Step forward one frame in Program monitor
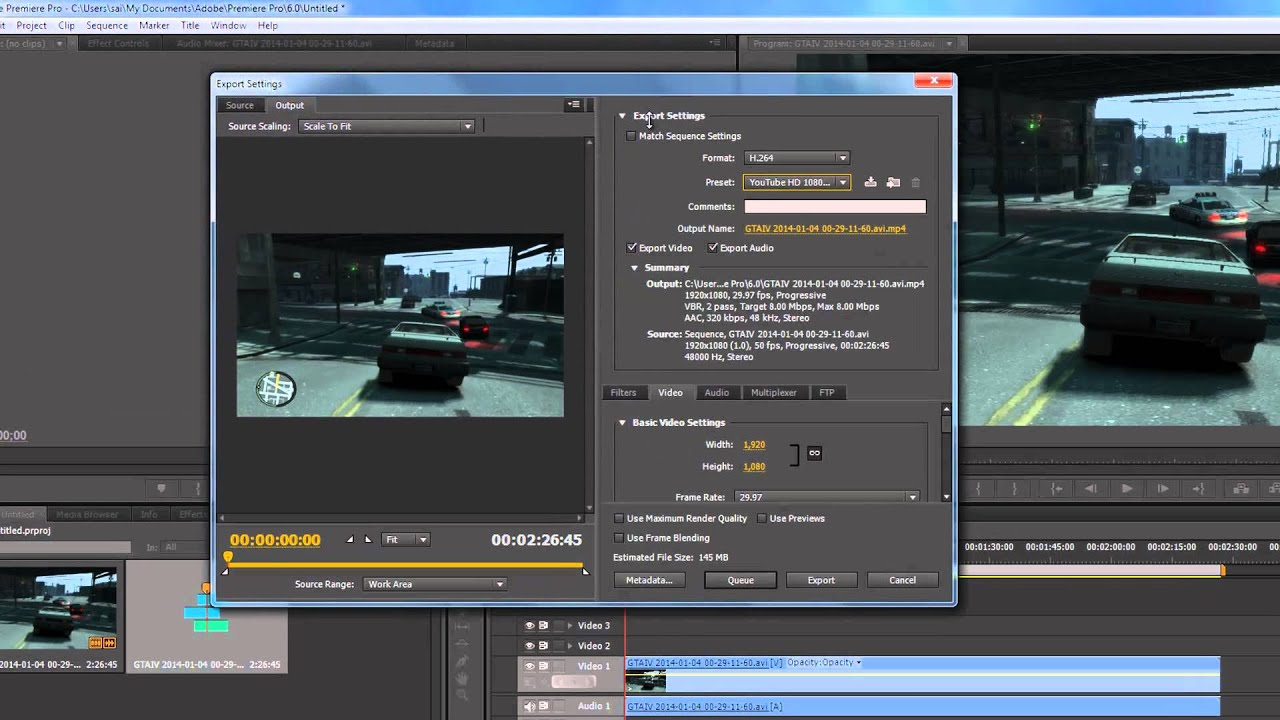 [x=1162, y=488]
